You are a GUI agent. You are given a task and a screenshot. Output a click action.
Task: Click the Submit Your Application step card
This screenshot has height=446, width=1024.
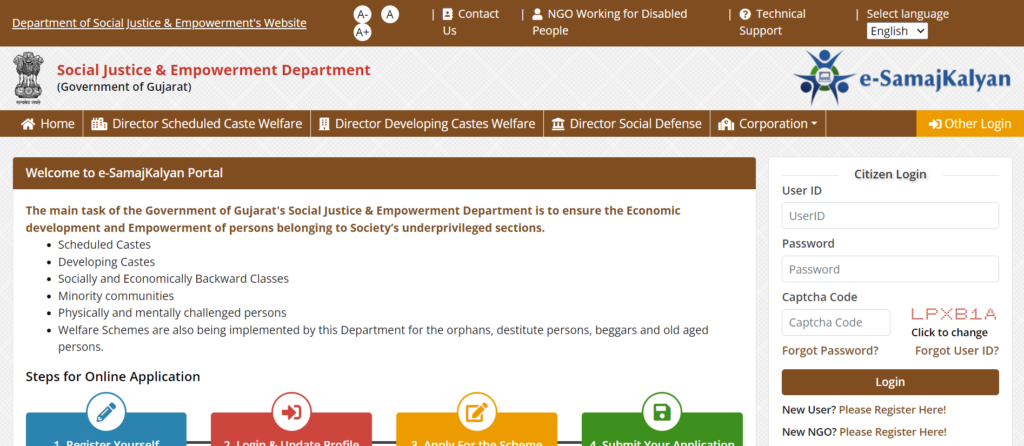coord(662,429)
